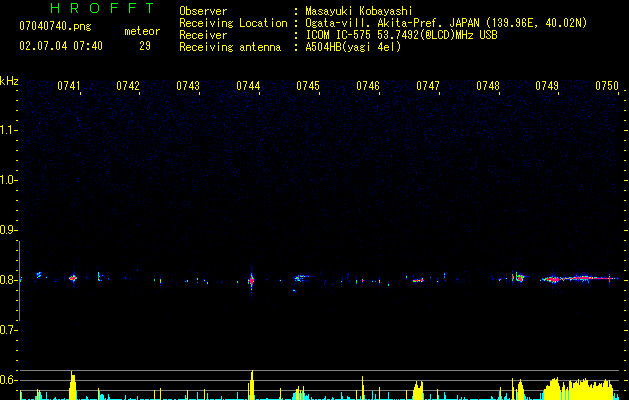Screen dimensions: 629x400
Task: Click the tall yellow intensity bar under 0741
Action: (x=73, y=385)
